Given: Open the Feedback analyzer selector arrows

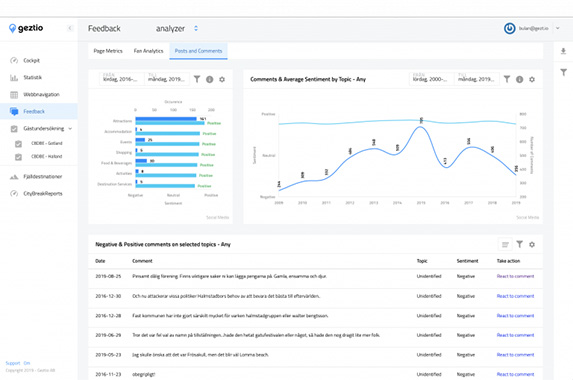Looking at the screenshot, I should [x=196, y=28].
